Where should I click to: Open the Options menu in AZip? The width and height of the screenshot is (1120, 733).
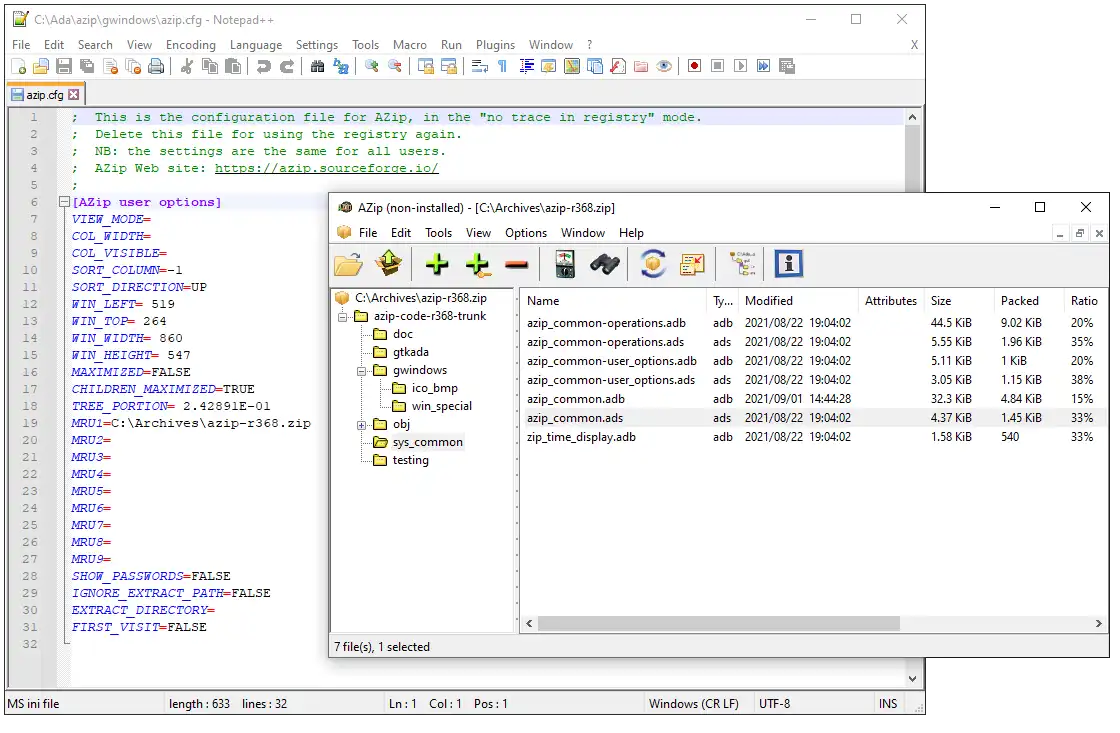point(525,233)
